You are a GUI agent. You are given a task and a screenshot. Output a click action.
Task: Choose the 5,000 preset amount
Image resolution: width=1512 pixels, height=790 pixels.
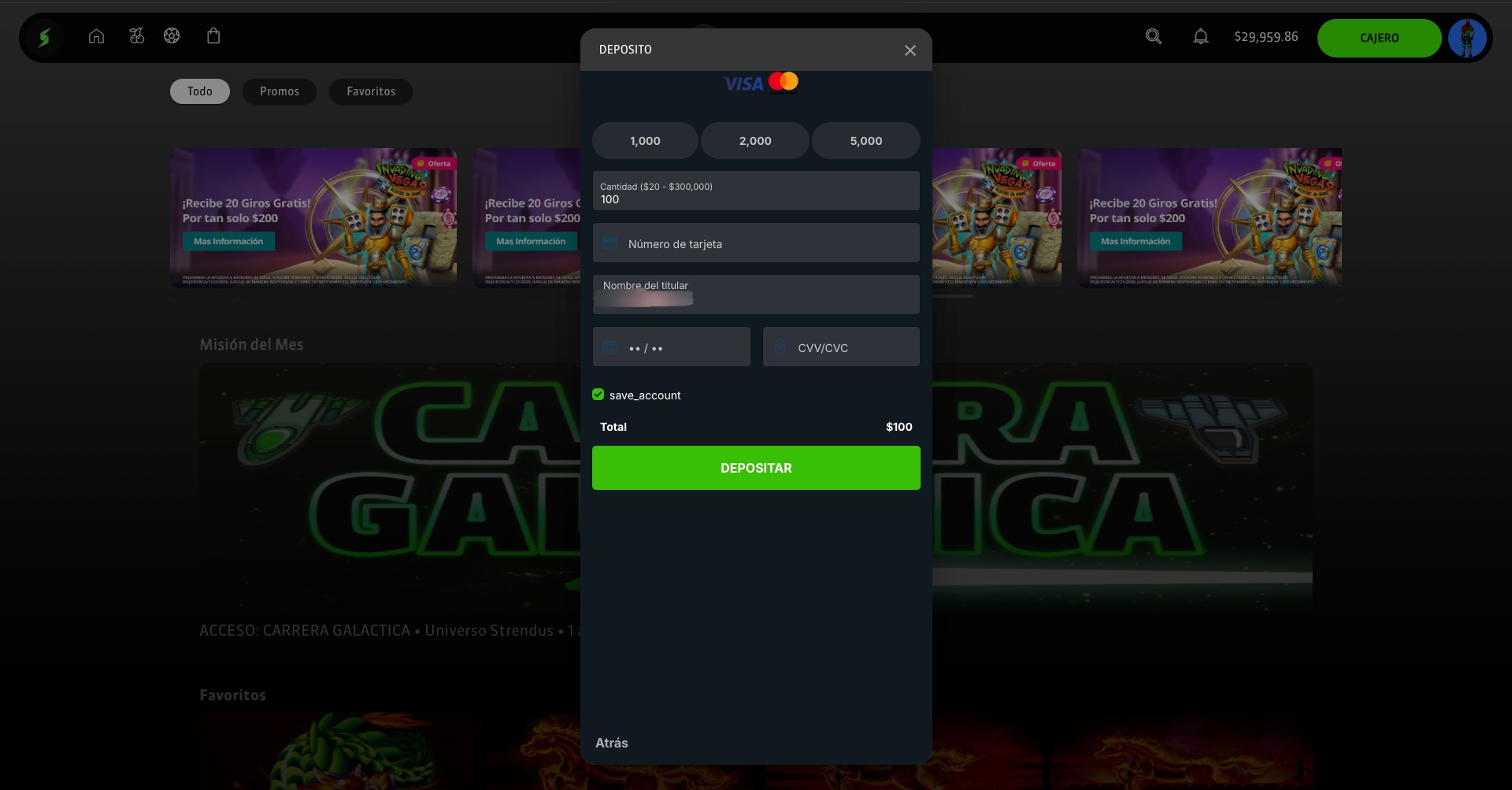(x=865, y=141)
